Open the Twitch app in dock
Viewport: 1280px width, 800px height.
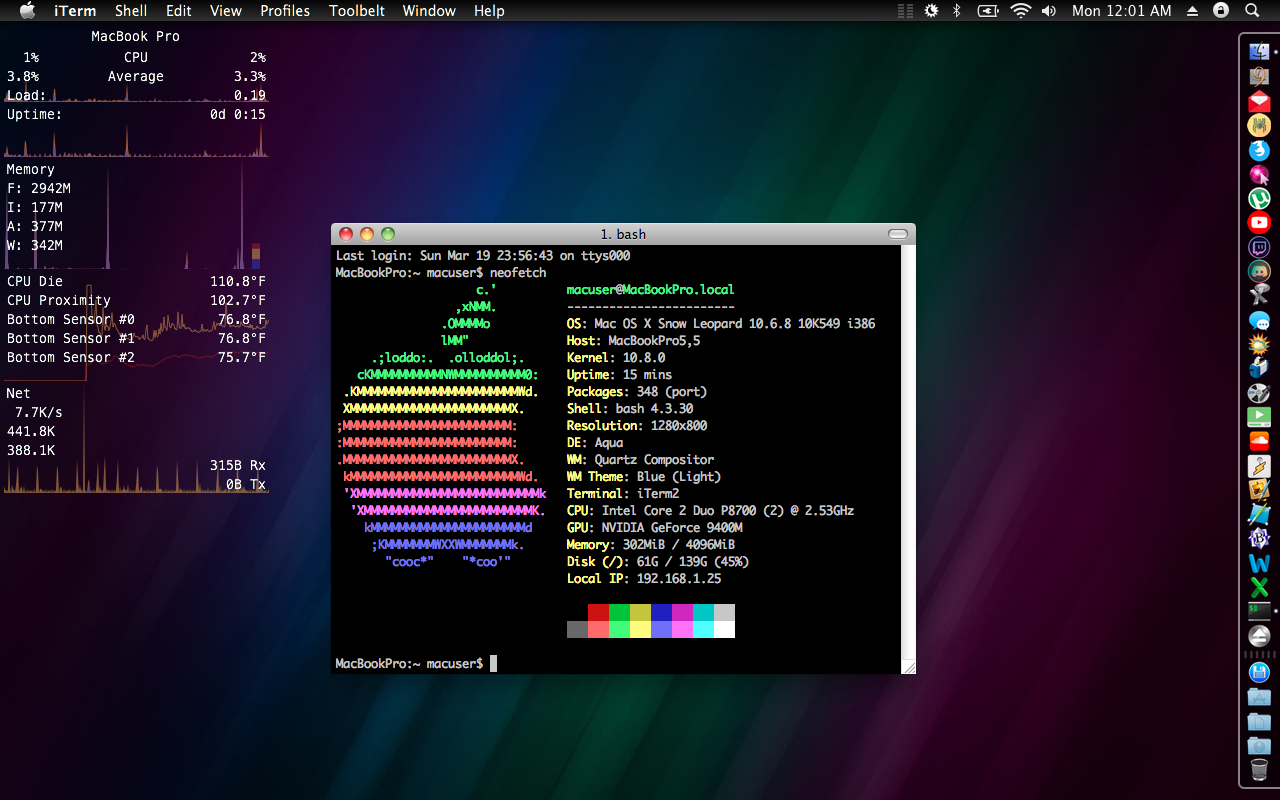point(1259,247)
